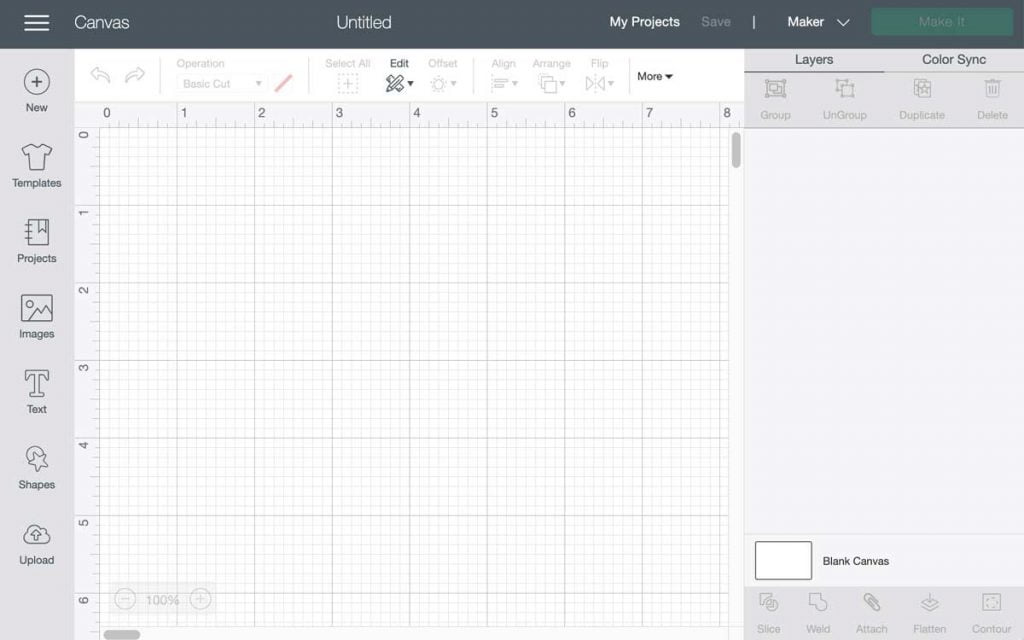Open the Shapes tool
Viewport: 1024px width, 640px height.
pos(37,468)
